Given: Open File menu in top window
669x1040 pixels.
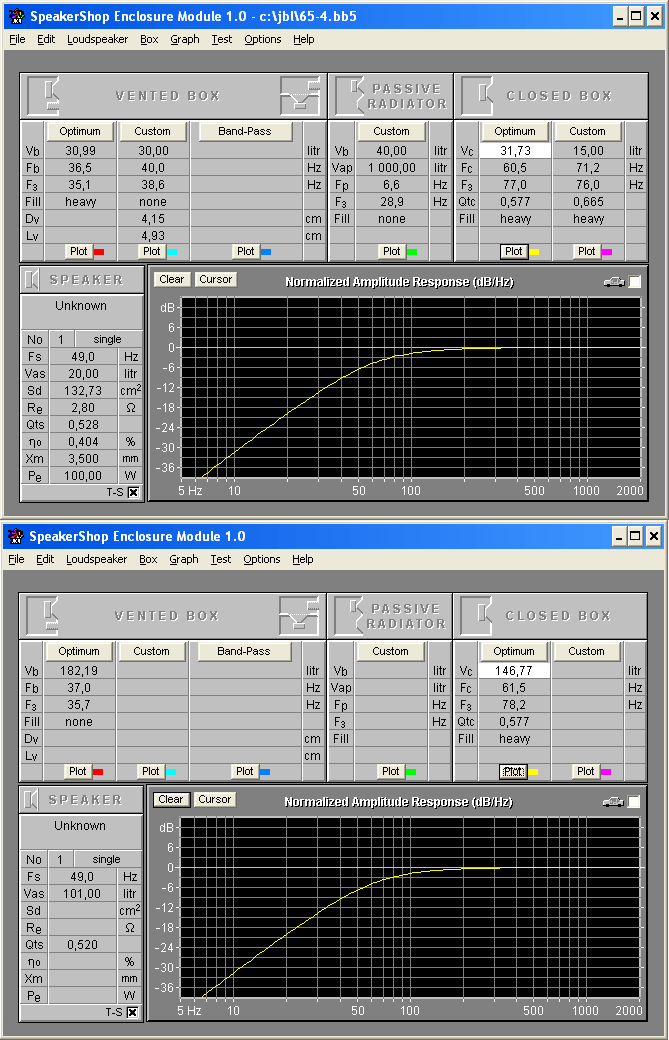Looking at the screenshot, I should click(17, 39).
